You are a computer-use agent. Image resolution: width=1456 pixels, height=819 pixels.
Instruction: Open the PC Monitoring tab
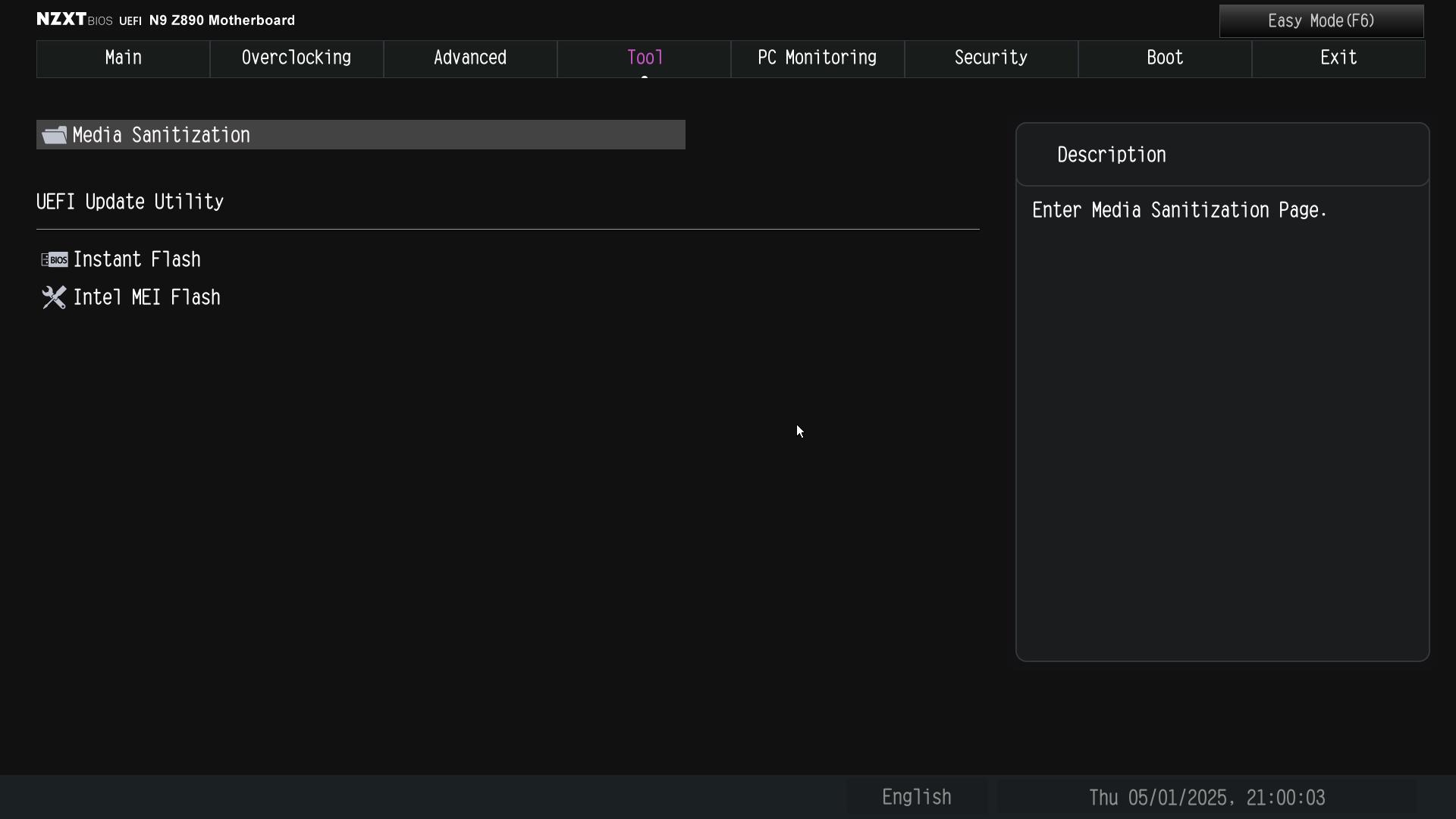point(817,58)
